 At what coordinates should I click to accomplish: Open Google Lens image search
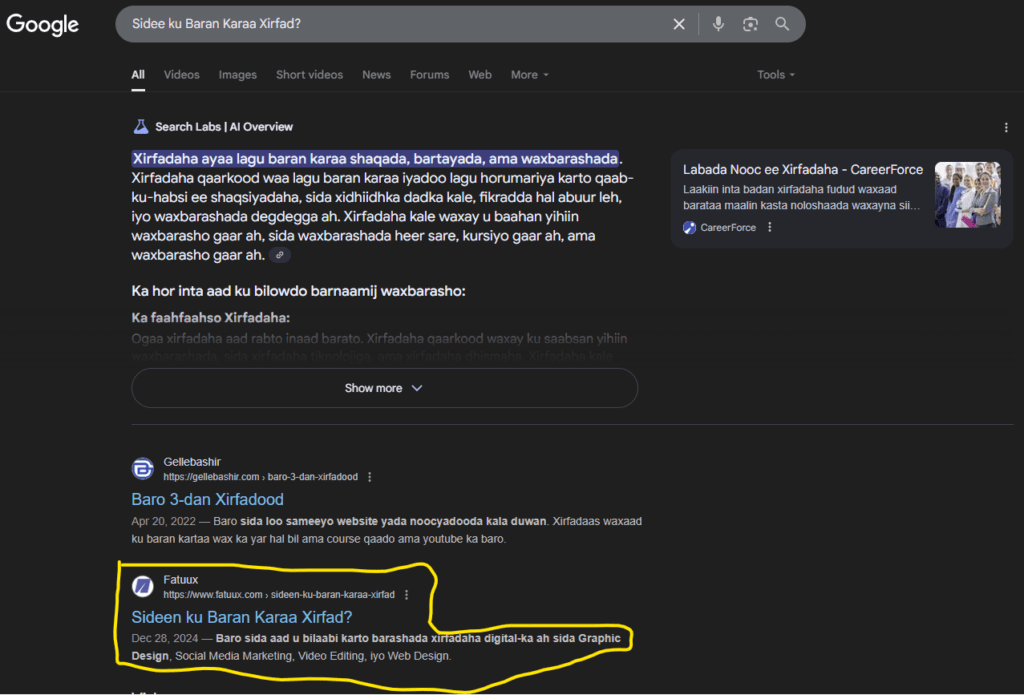click(750, 24)
